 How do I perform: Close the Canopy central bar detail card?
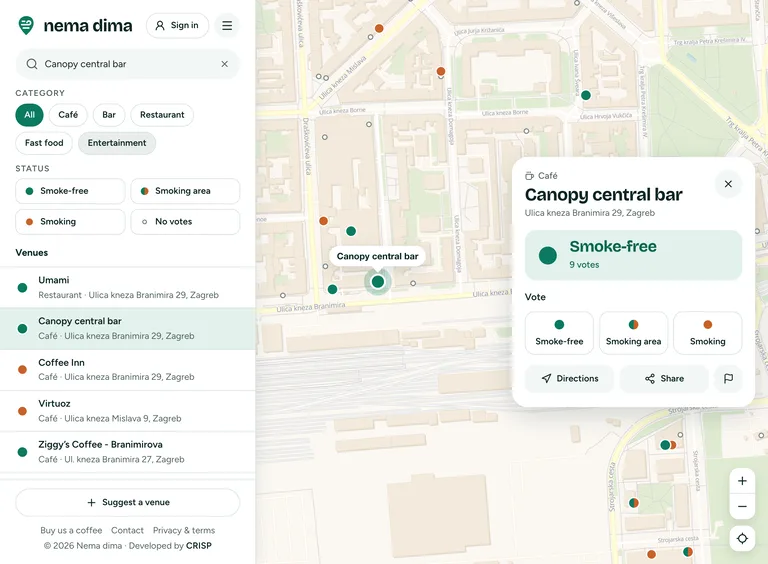[x=728, y=184]
